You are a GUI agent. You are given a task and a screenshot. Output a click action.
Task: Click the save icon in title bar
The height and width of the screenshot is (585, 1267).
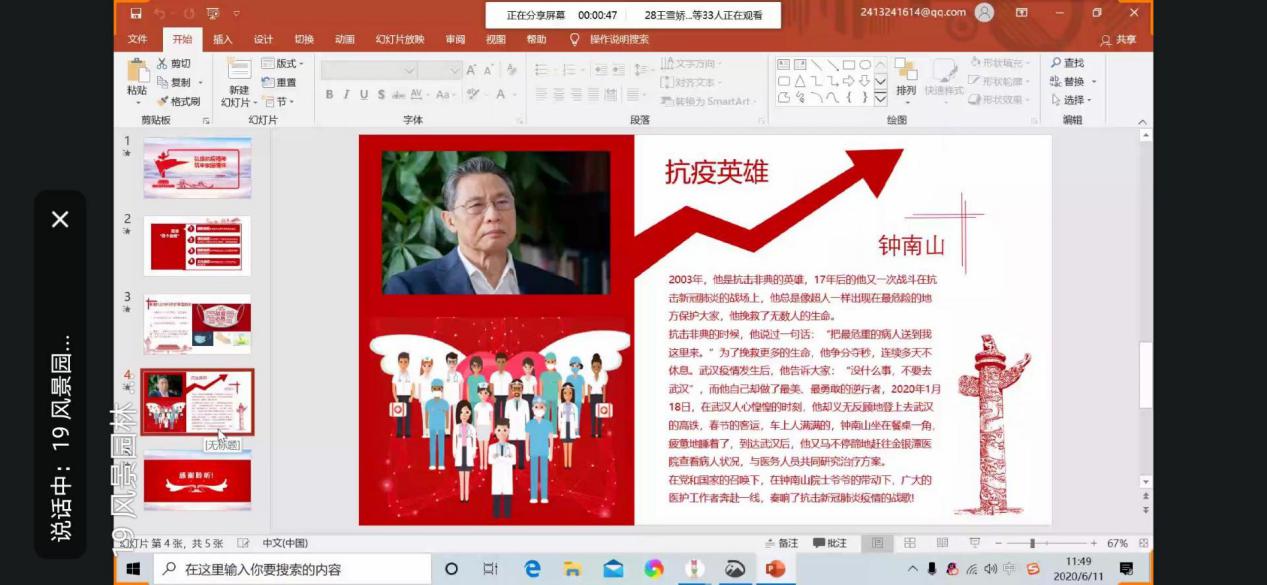(x=136, y=13)
